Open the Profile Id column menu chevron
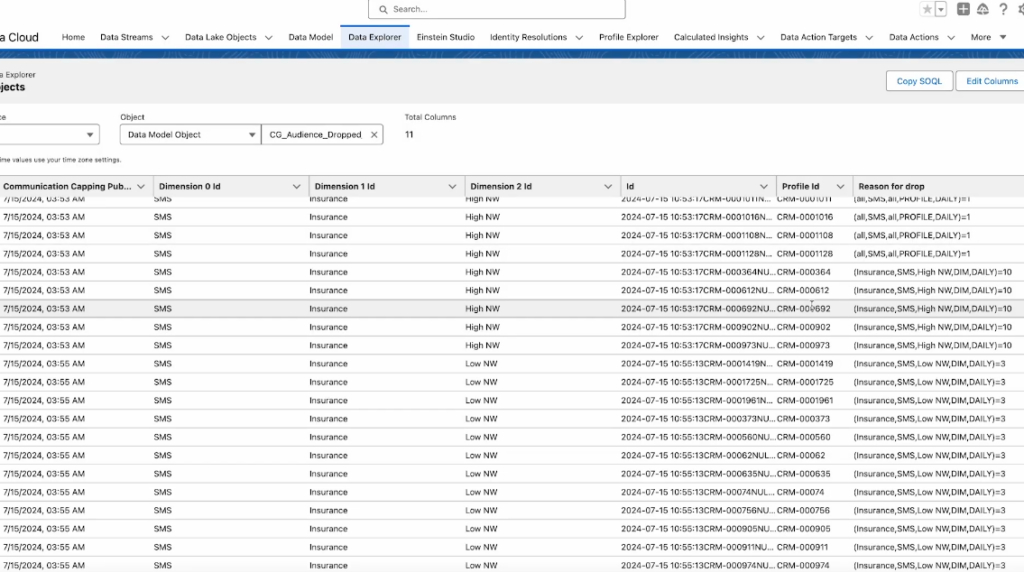 point(840,187)
